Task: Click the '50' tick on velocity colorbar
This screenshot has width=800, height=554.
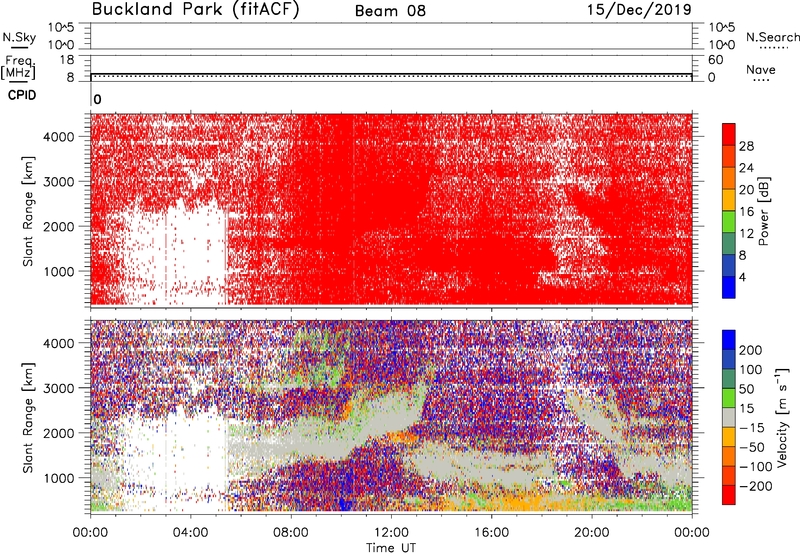Action: pyautogui.click(x=747, y=389)
